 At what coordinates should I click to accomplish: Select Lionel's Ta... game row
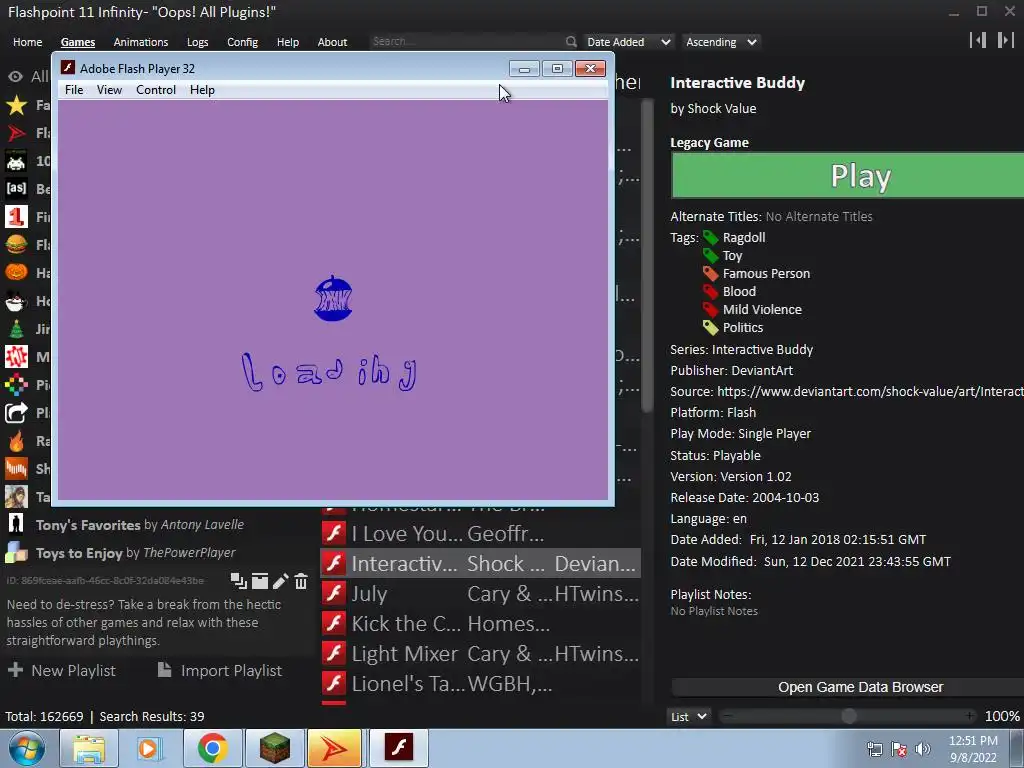(x=480, y=683)
